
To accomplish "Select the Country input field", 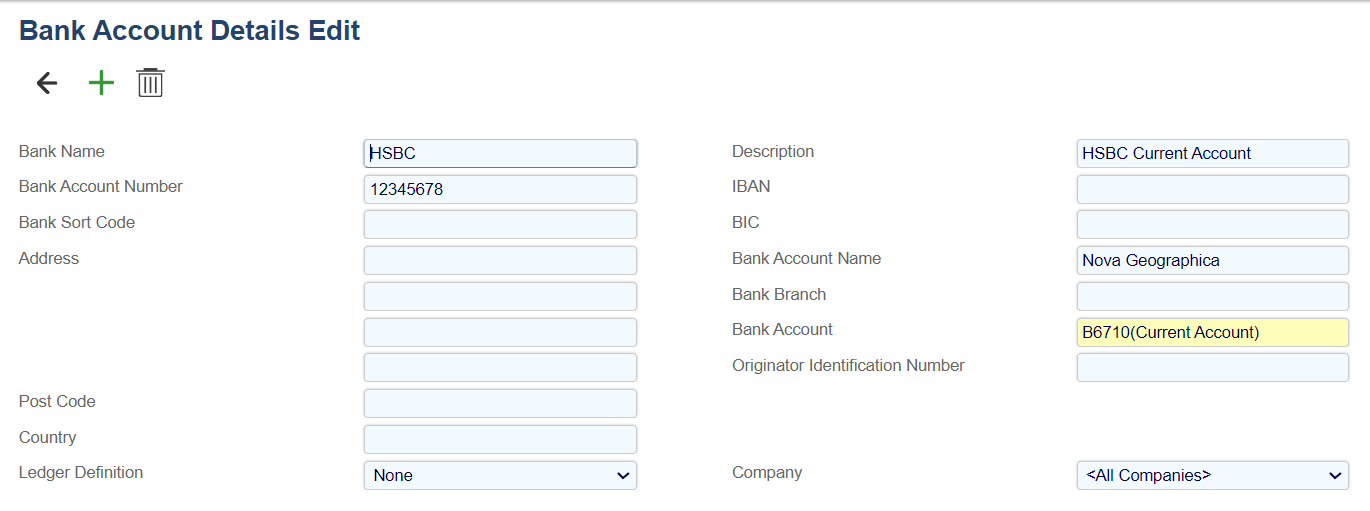I will point(500,439).
